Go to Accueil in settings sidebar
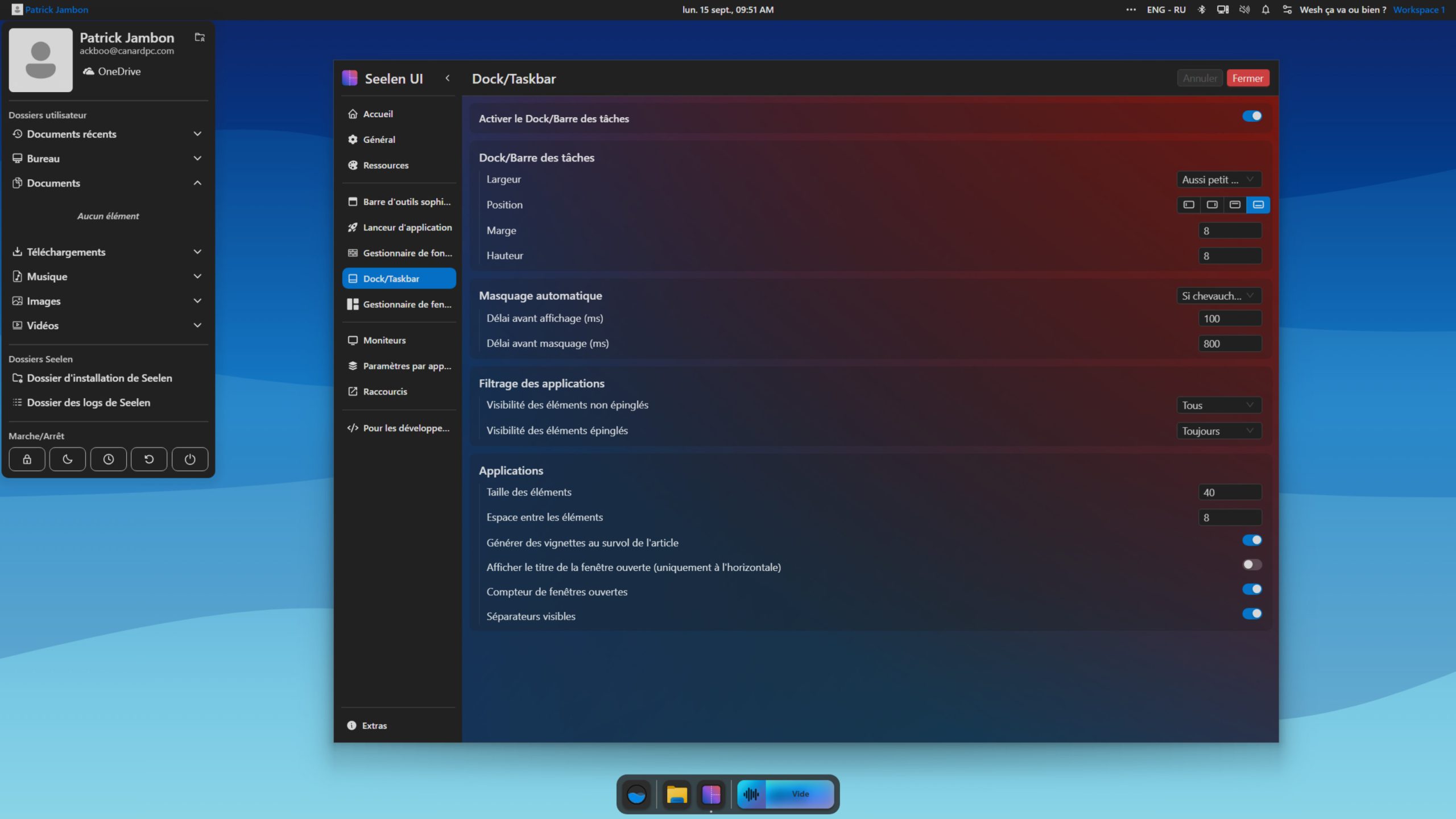 pyautogui.click(x=399, y=114)
